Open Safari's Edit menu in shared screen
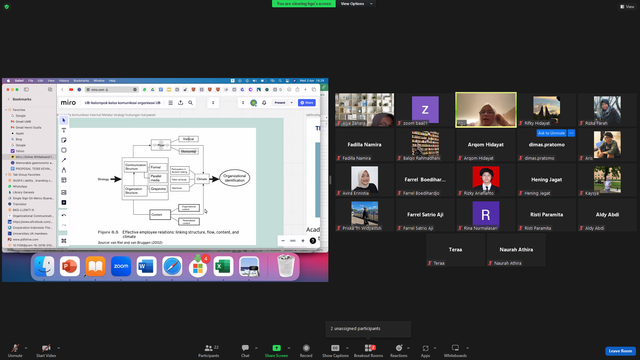Viewport: 640px width, 360px height. (40, 81)
